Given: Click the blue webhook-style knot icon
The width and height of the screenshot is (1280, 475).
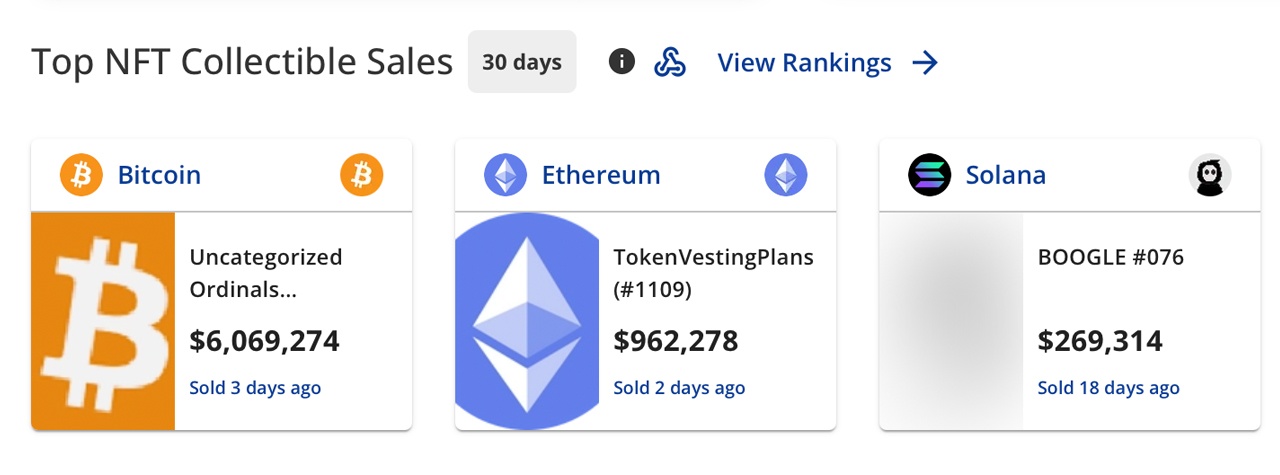Looking at the screenshot, I should pyautogui.click(x=669, y=62).
